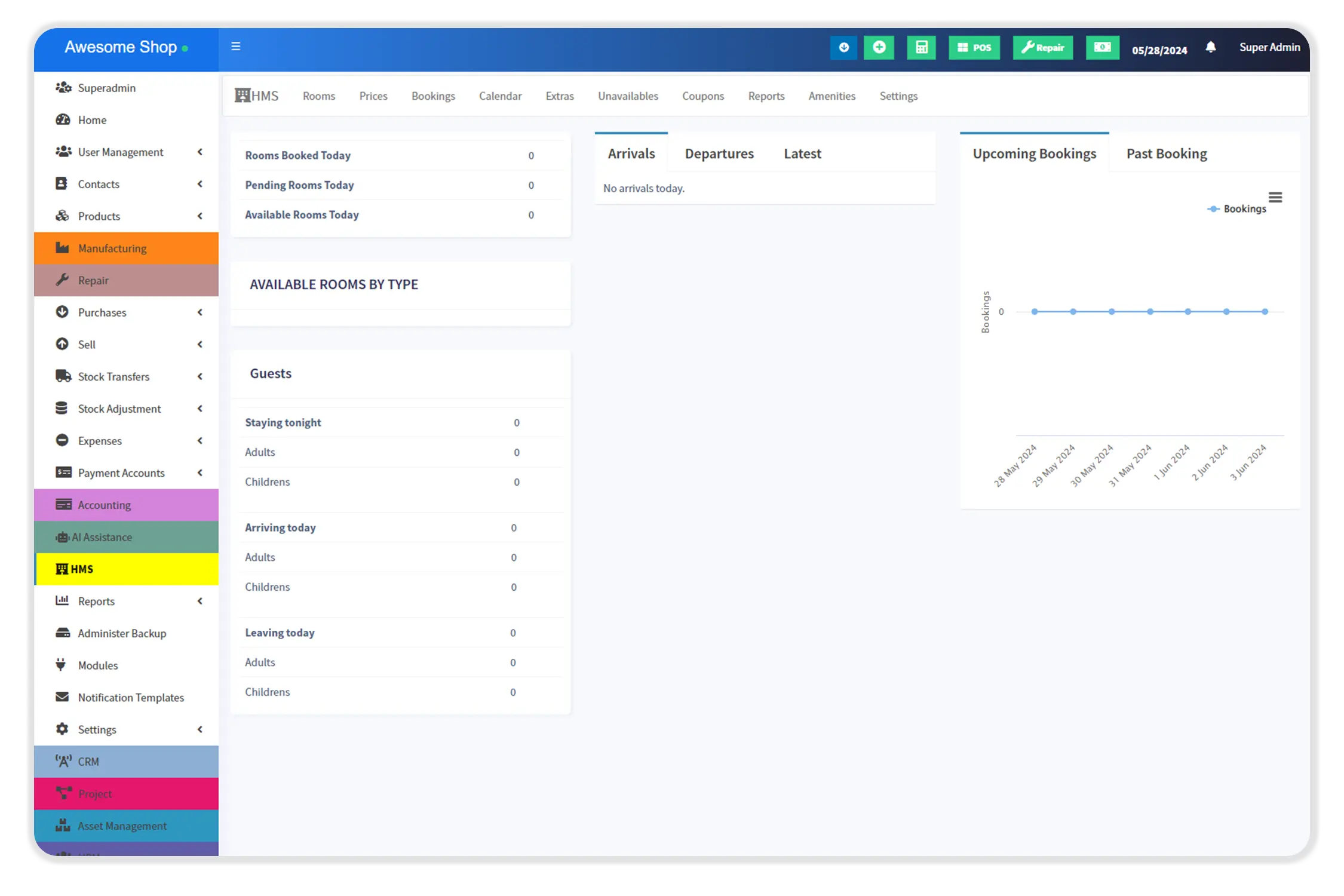Open Unavailables in HMS navbar
The image size is (1344, 896).
click(x=628, y=96)
